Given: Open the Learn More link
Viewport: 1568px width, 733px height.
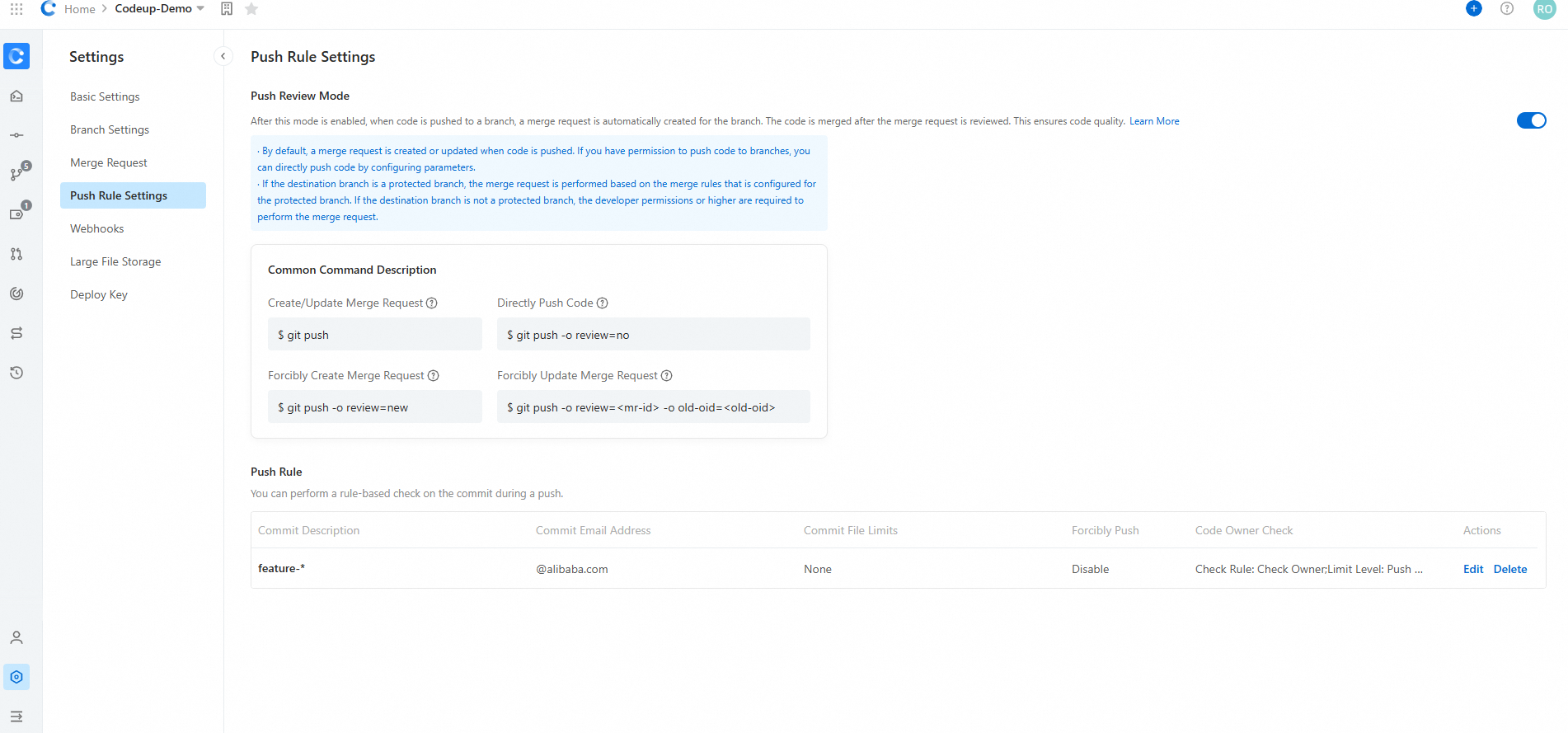Looking at the screenshot, I should click(1154, 121).
